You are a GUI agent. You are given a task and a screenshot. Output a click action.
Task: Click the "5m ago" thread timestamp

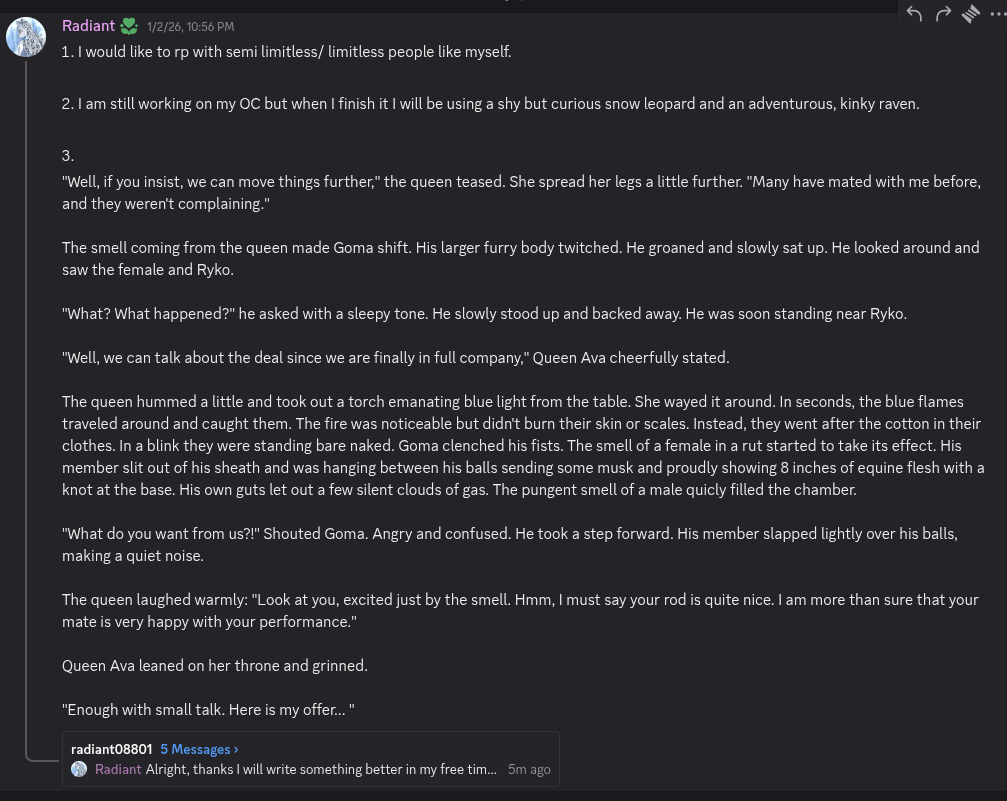pos(529,769)
